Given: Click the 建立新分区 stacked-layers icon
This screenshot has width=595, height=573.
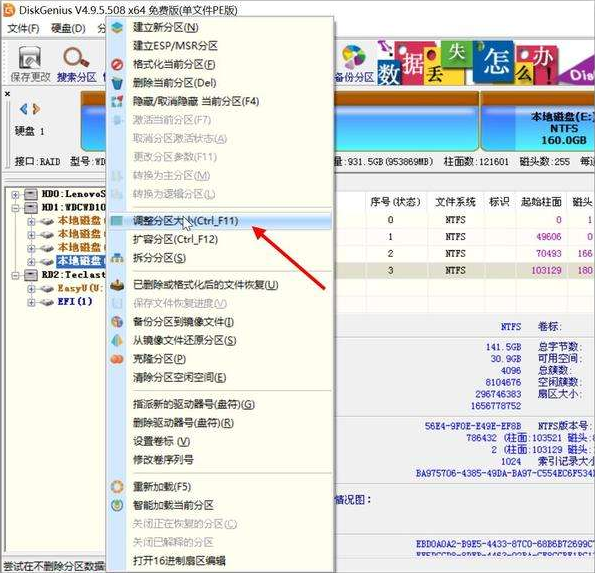Looking at the screenshot, I should point(117,27).
